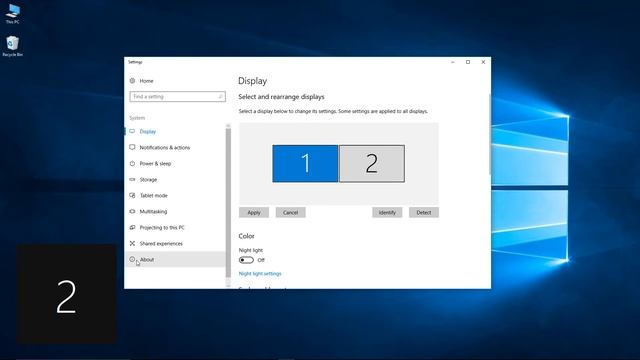Click the Home gear icon

(x=132, y=81)
